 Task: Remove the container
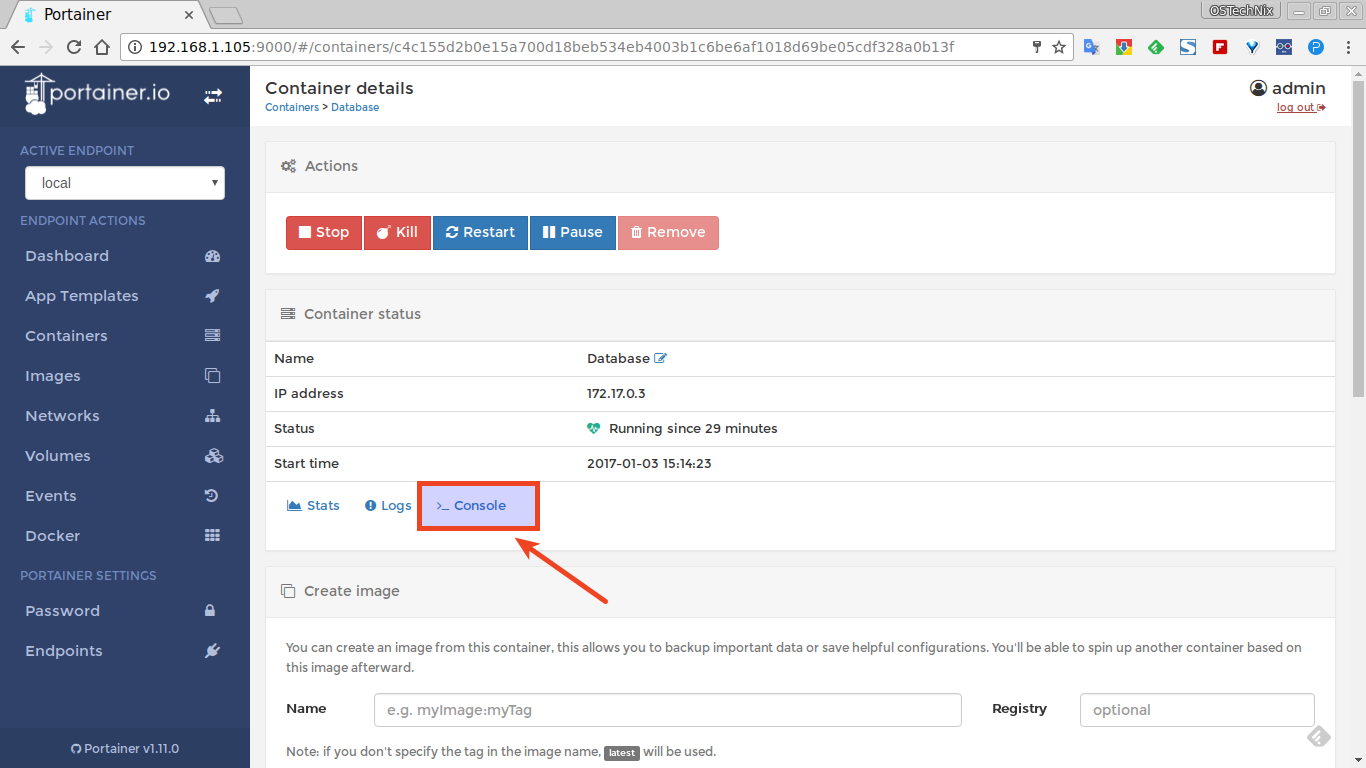(x=668, y=232)
